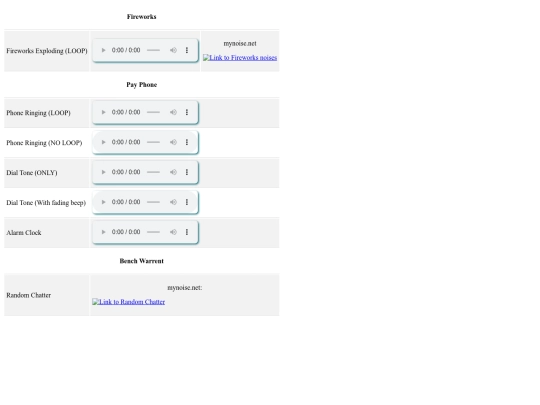
Task: Open options for Dial Tone (With fading beep)
Action: 187,202
